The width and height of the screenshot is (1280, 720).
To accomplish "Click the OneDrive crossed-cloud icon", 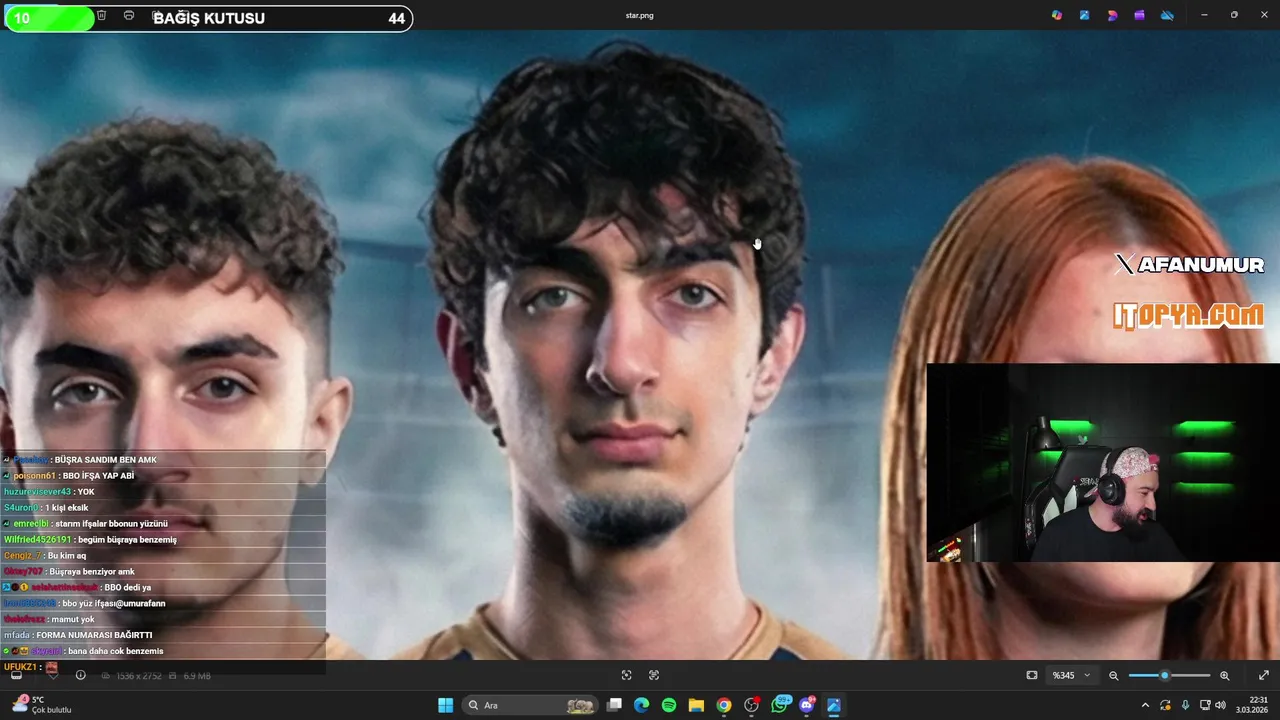I will [x=1167, y=15].
